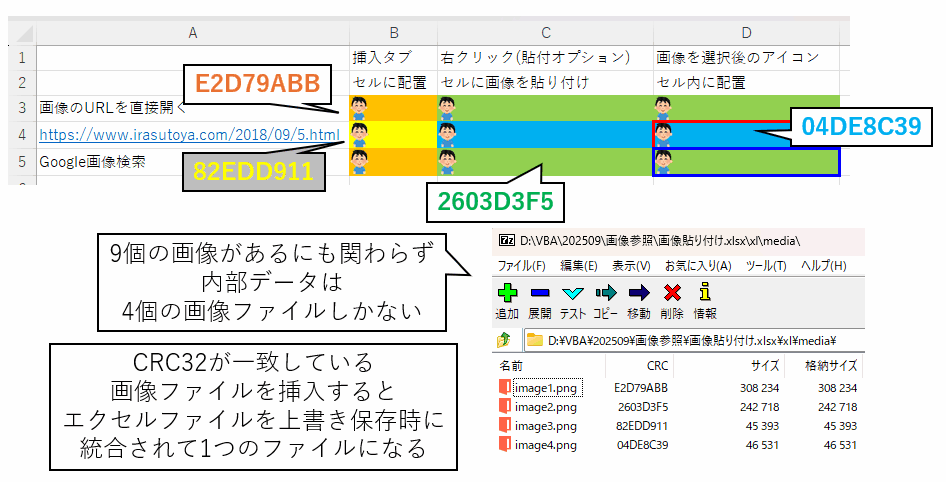Click CRC value 82EDD911 in the file list
The height and width of the screenshot is (482, 946).
pos(642,425)
